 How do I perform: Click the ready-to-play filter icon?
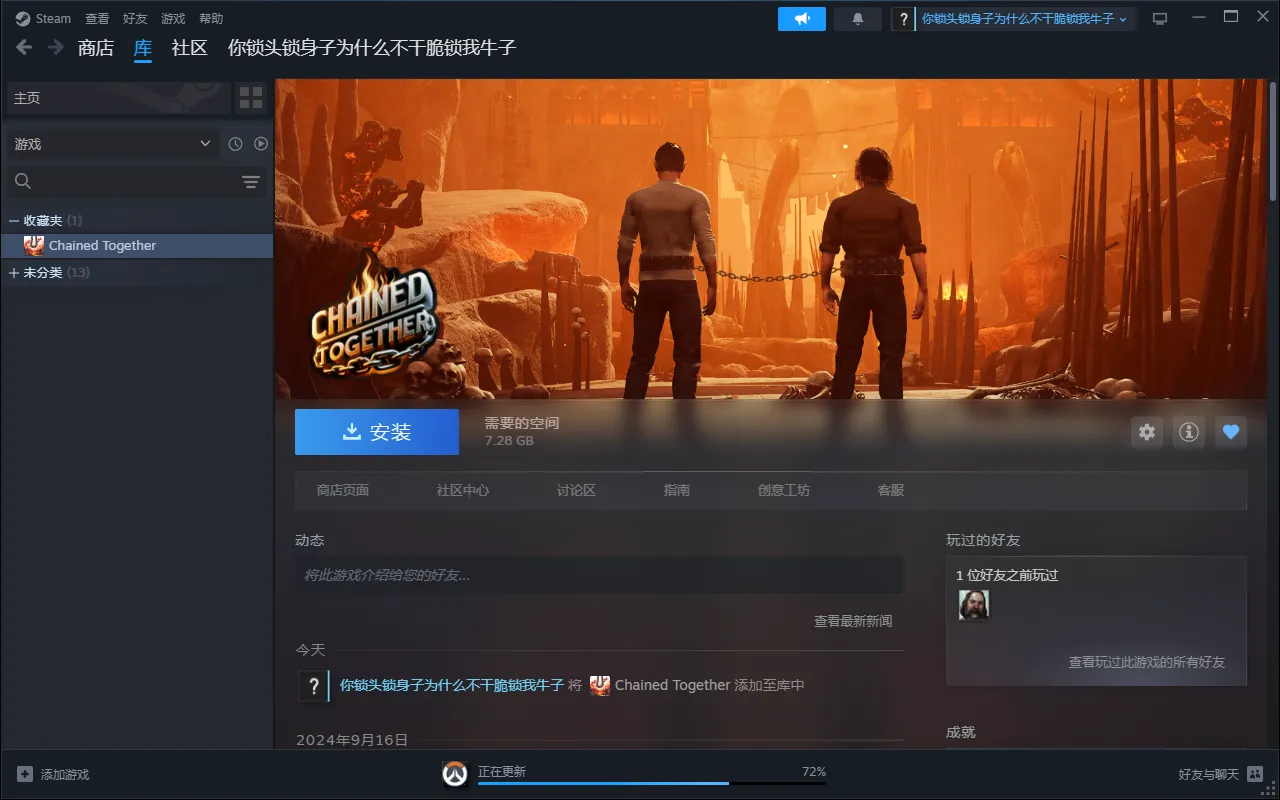click(261, 144)
